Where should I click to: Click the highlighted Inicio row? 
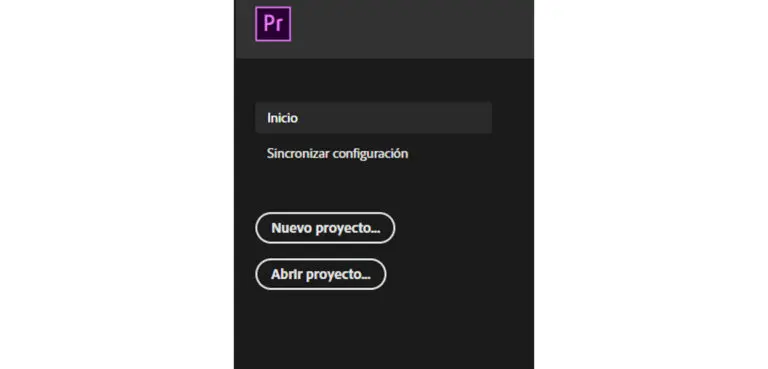[x=373, y=118]
